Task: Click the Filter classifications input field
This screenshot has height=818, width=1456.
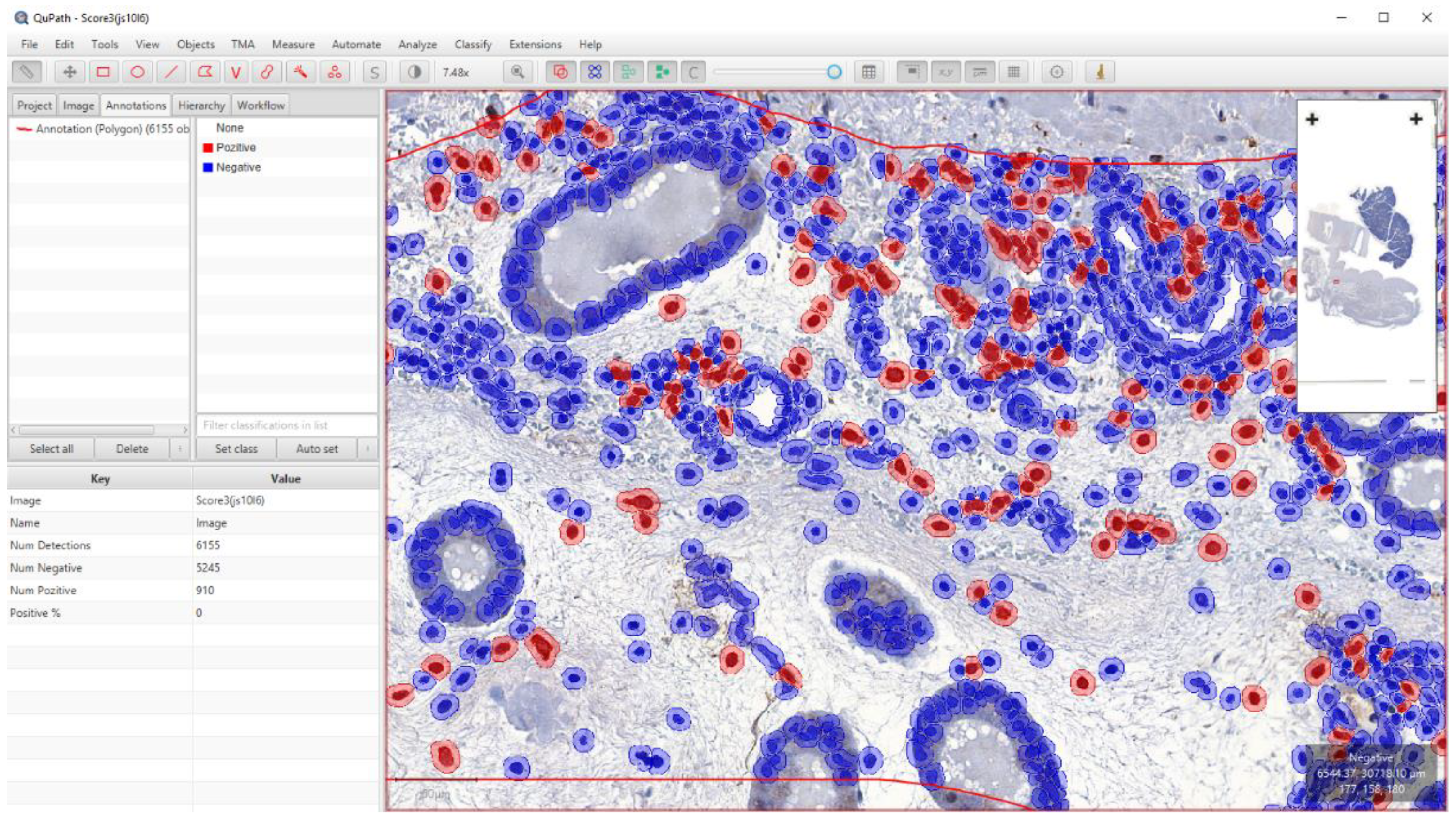Action: coord(287,425)
